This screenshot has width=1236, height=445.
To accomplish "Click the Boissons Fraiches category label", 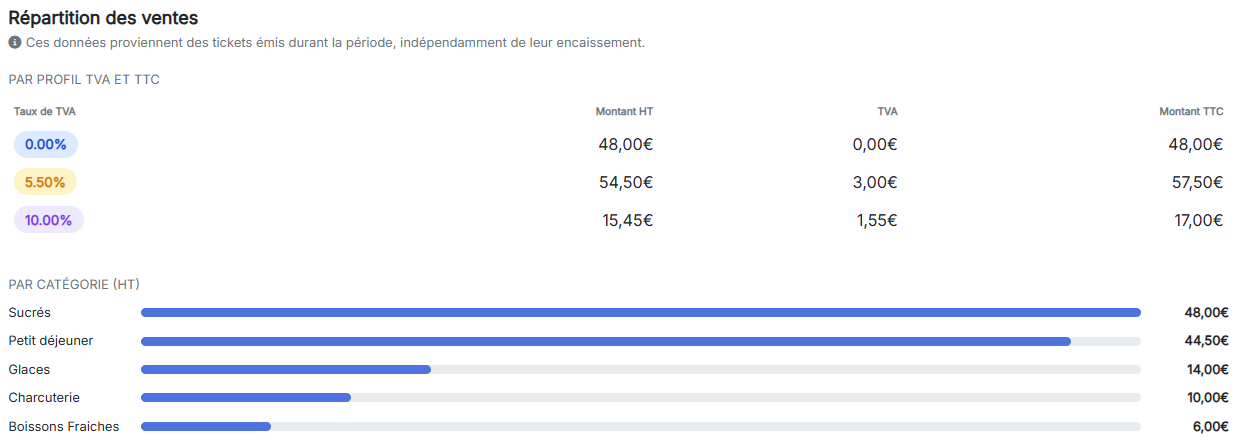I will coord(64,426).
